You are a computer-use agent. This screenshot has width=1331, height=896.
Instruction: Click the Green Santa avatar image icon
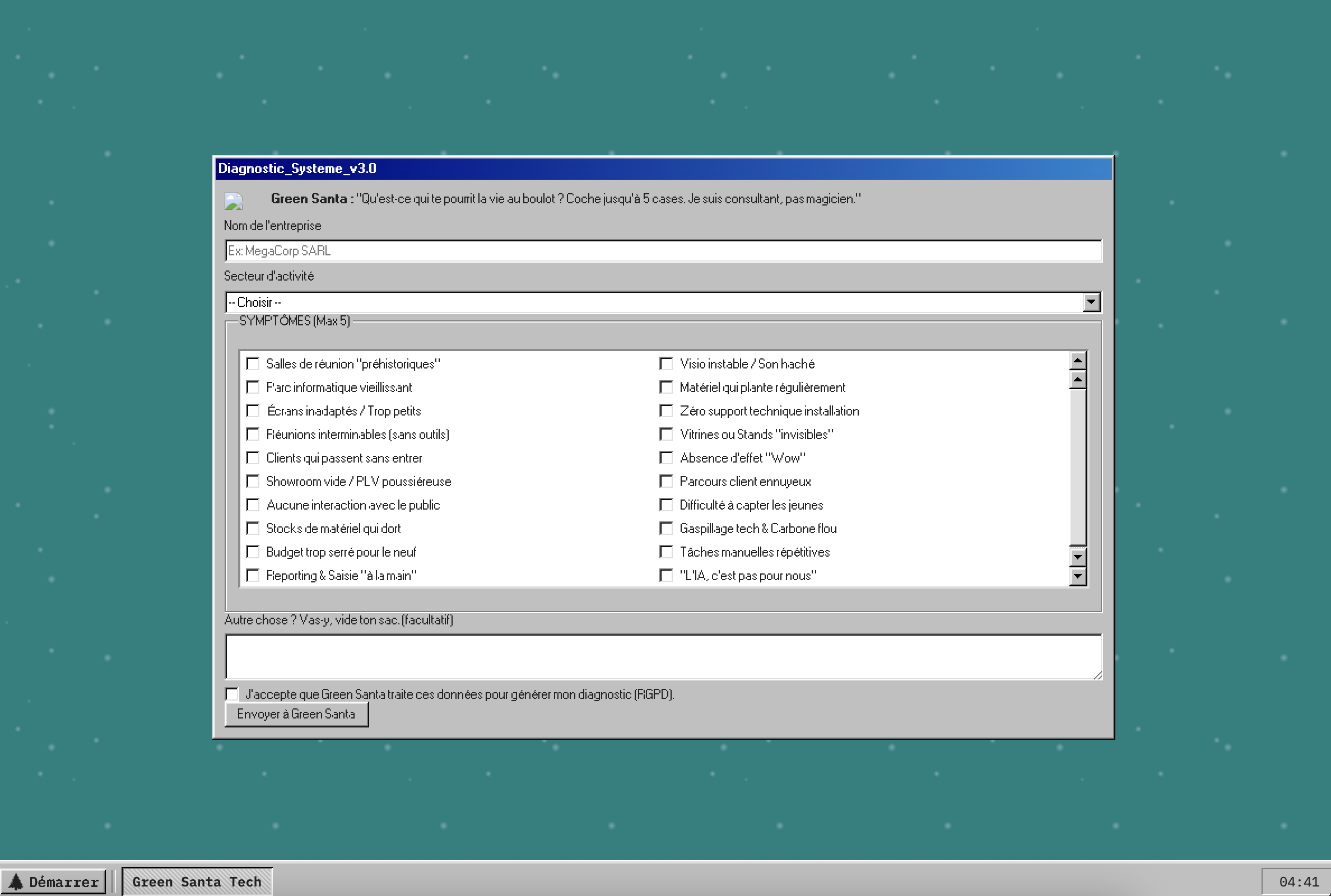pyautogui.click(x=233, y=201)
